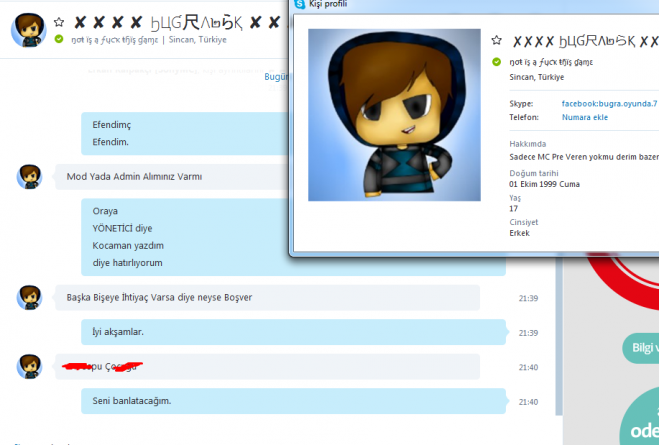Click the chat scrollbar beside the conversation
659x445 pixels.
click(559, 336)
